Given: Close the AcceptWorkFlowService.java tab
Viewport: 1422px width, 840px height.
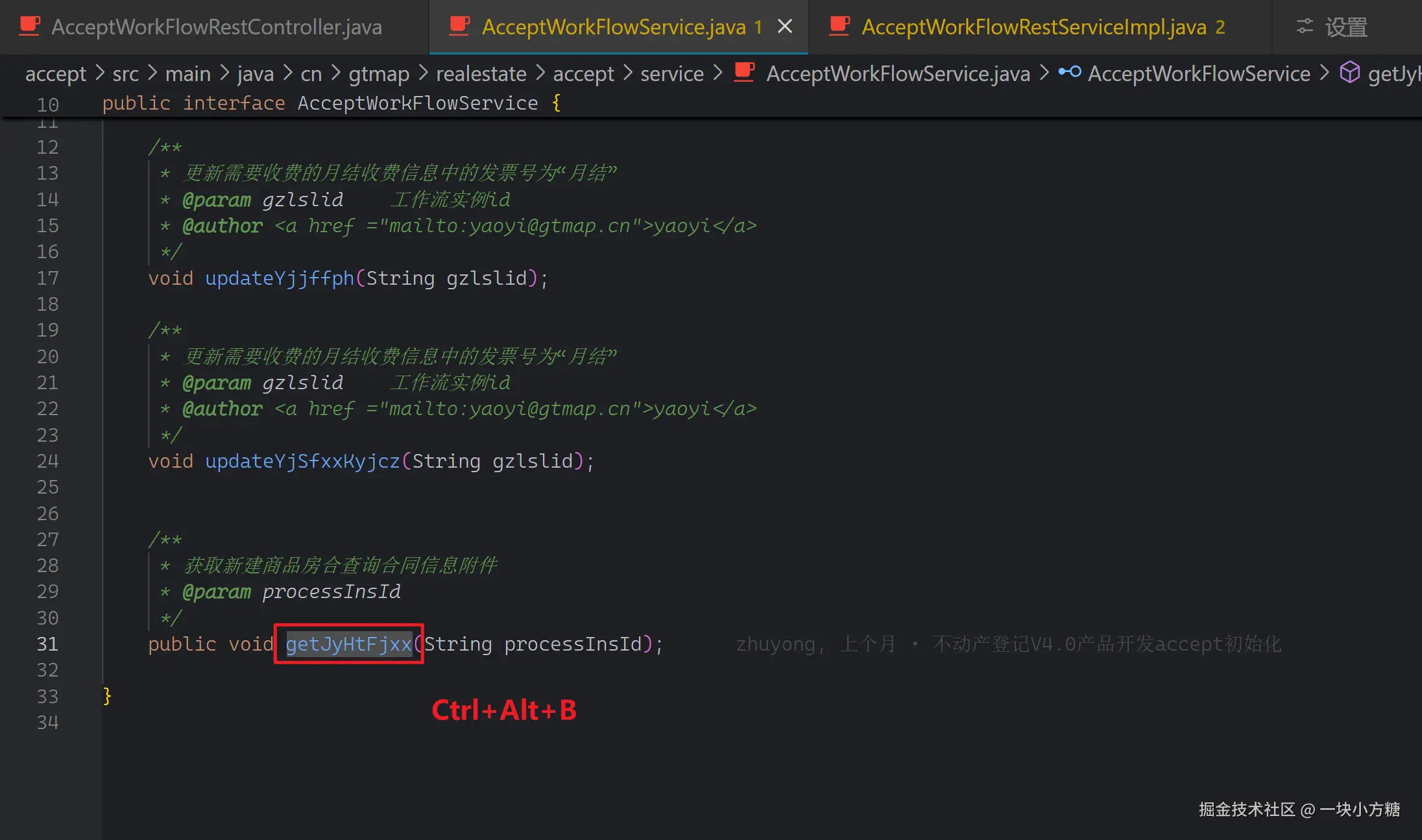Looking at the screenshot, I should 785,27.
